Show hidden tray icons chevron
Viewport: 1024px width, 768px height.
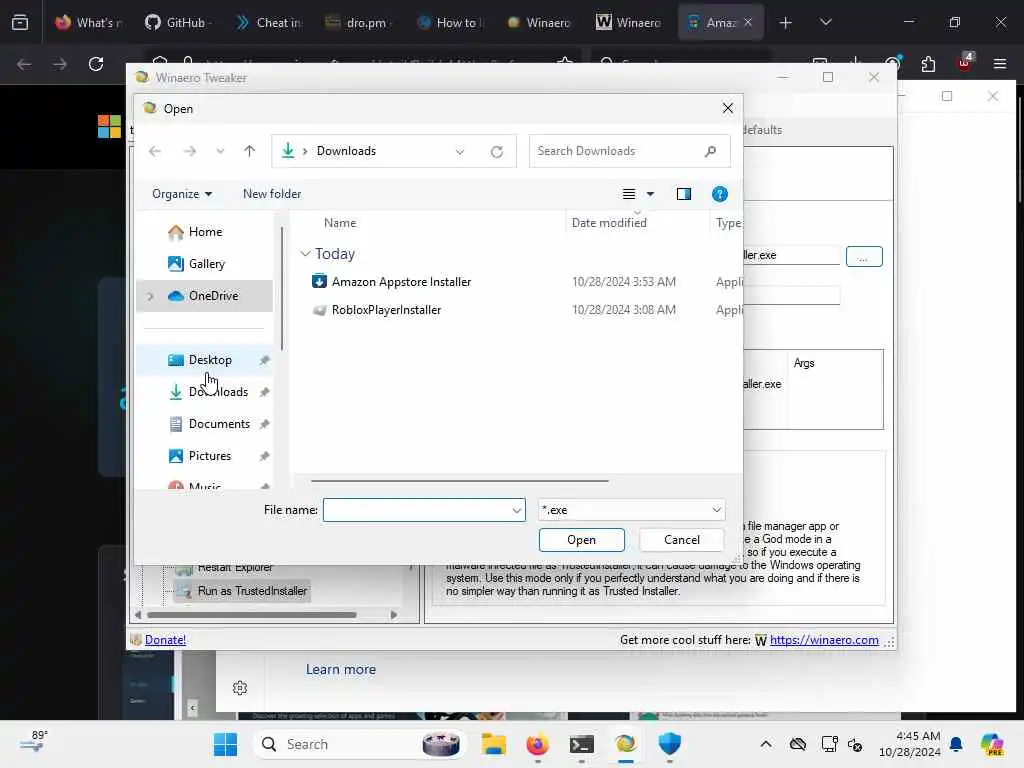pyautogui.click(x=766, y=744)
